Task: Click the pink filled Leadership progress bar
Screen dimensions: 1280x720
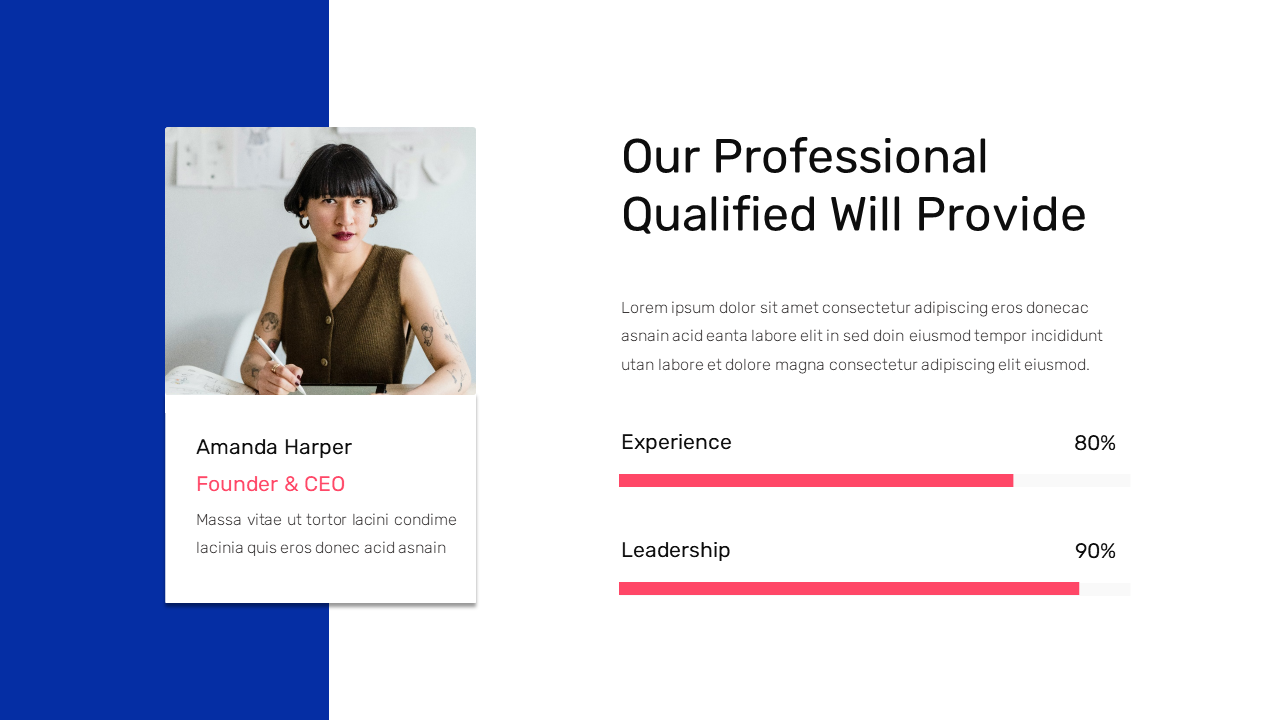Action: tap(848, 589)
